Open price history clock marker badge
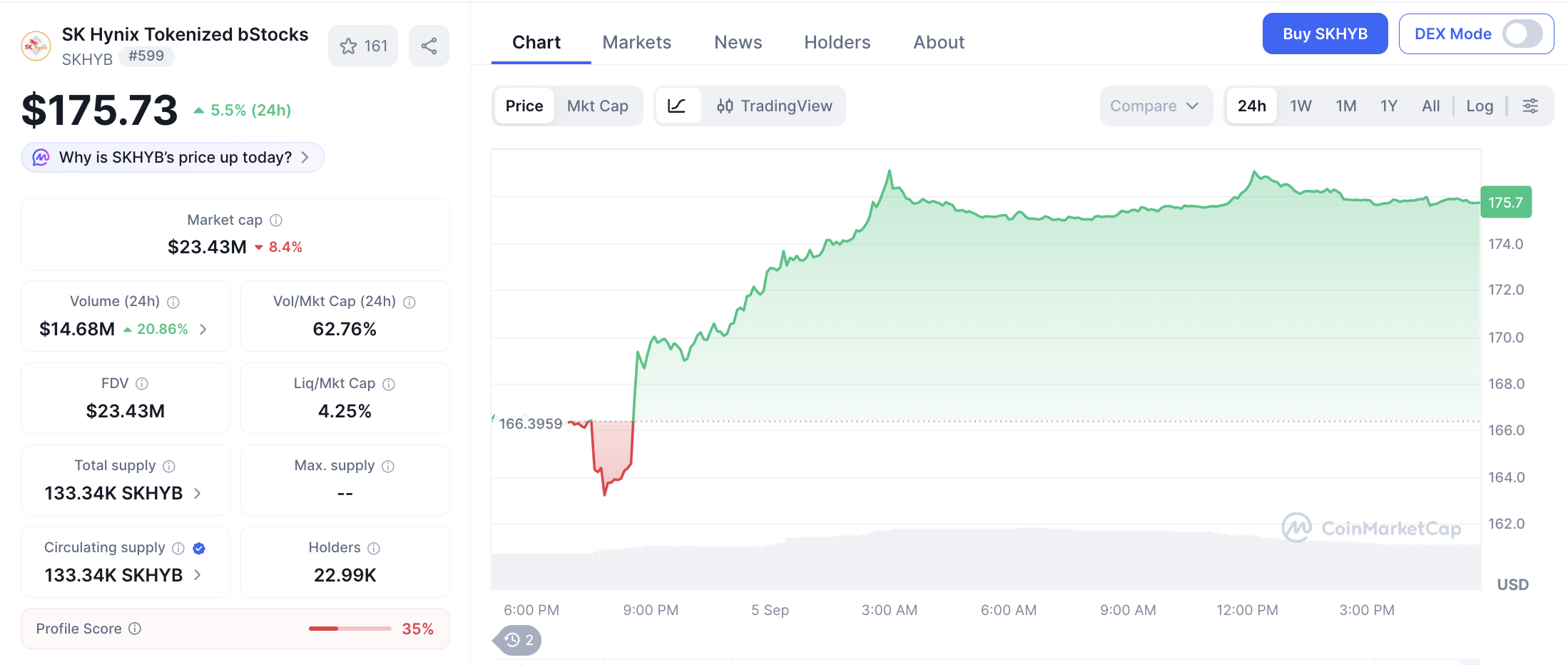This screenshot has width=1568, height=665. pyautogui.click(x=519, y=640)
